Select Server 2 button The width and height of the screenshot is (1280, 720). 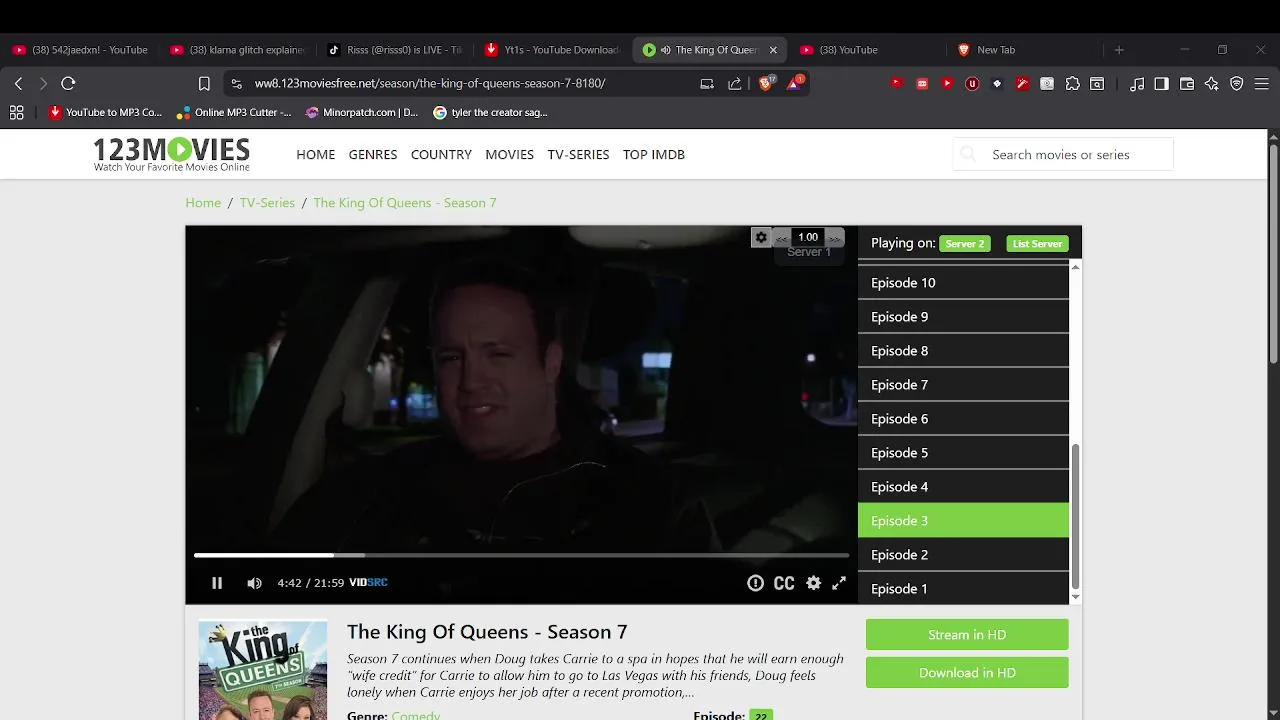[965, 243]
